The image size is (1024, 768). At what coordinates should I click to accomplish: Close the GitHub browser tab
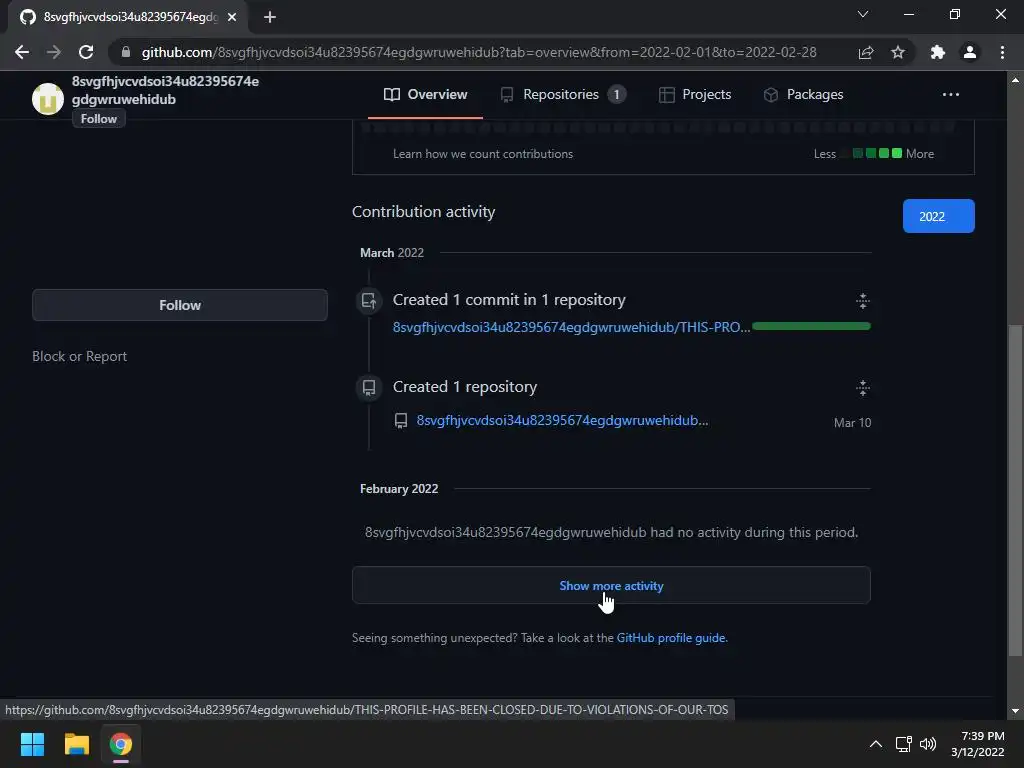pyautogui.click(x=232, y=17)
